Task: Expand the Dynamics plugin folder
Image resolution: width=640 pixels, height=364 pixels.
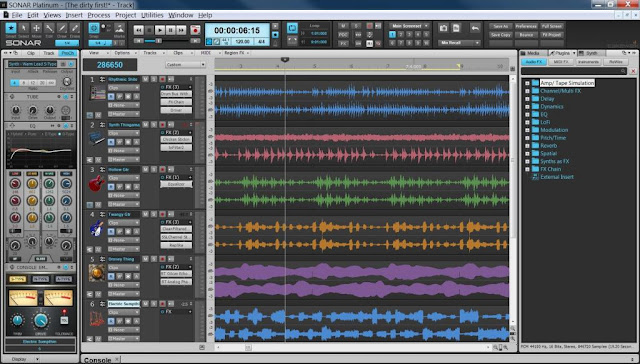Action: 527,107
